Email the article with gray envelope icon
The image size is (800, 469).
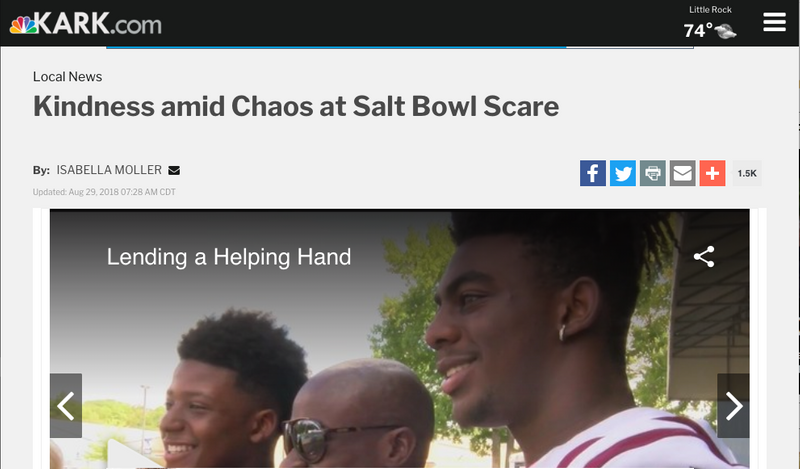click(x=682, y=173)
